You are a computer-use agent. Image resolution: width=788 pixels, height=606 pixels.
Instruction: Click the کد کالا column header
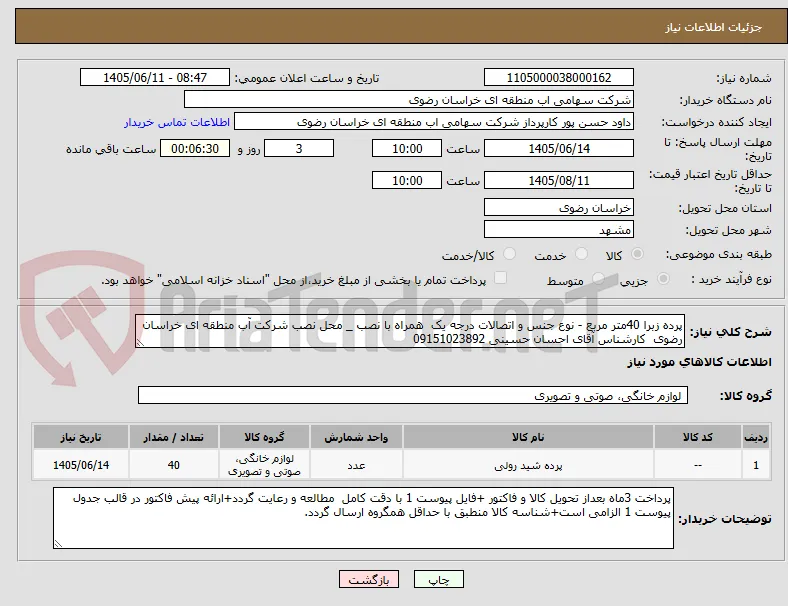pyautogui.click(x=698, y=437)
